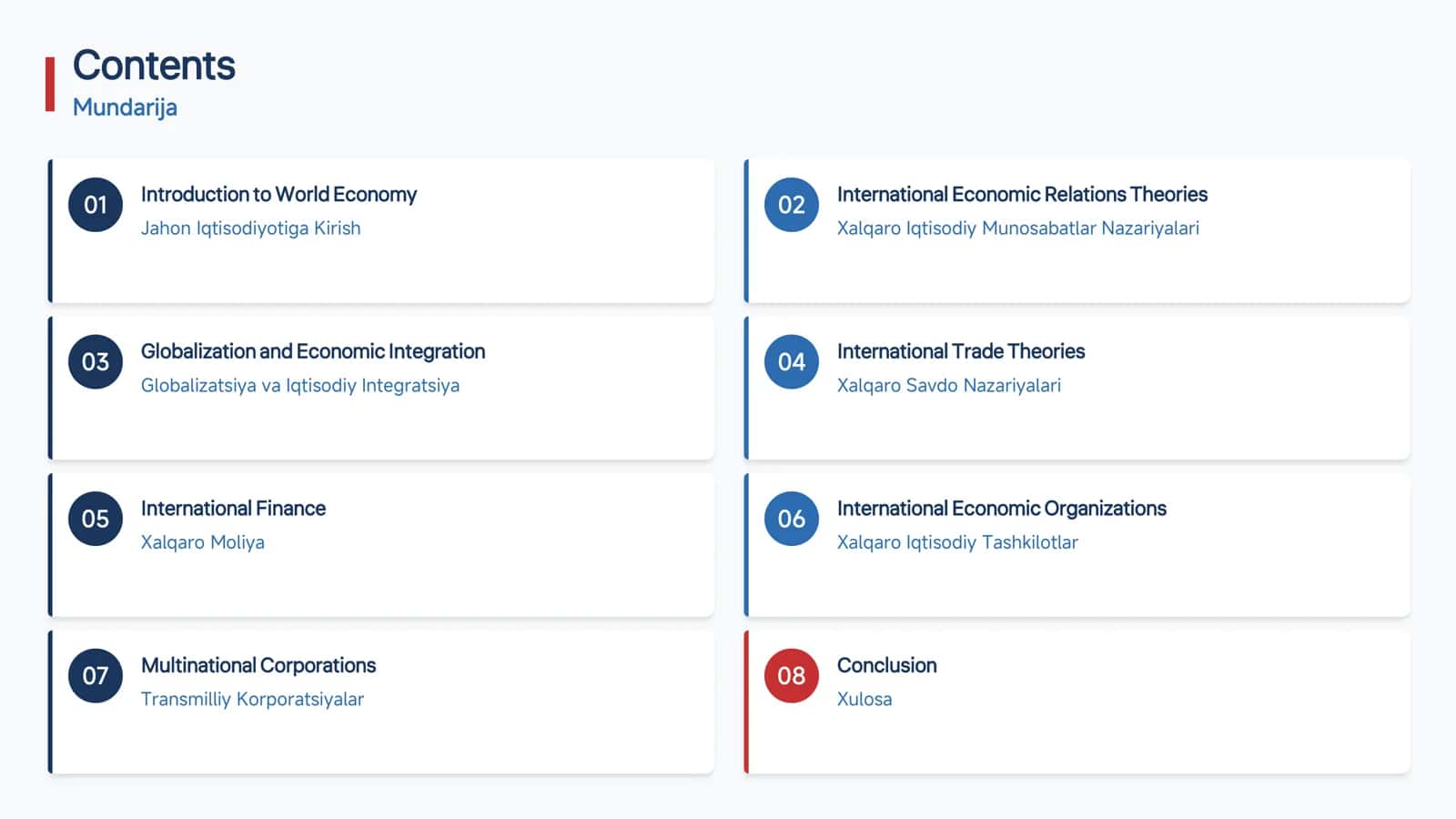Image resolution: width=1456 pixels, height=819 pixels.
Task: Click Globalization and Economic Integration title
Action: click(313, 351)
